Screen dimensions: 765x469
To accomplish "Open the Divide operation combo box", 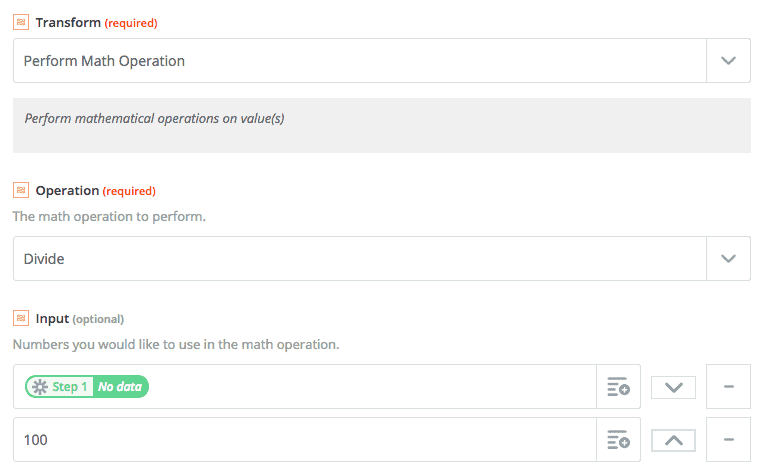I will click(360, 259).
